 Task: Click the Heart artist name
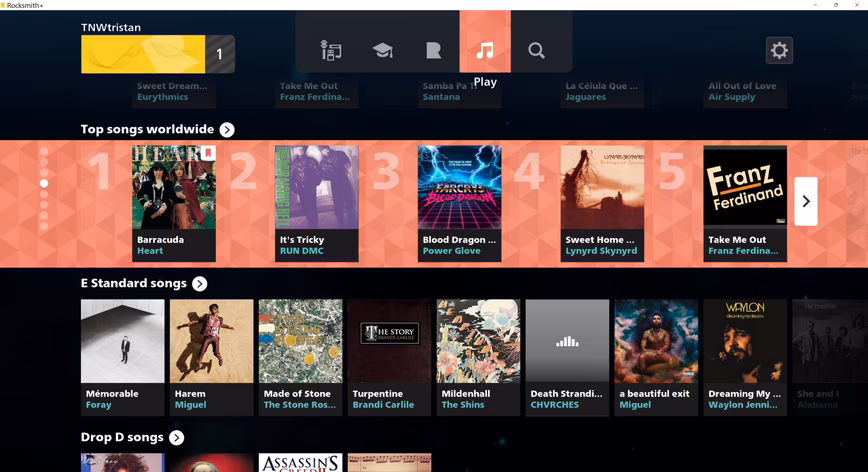150,251
